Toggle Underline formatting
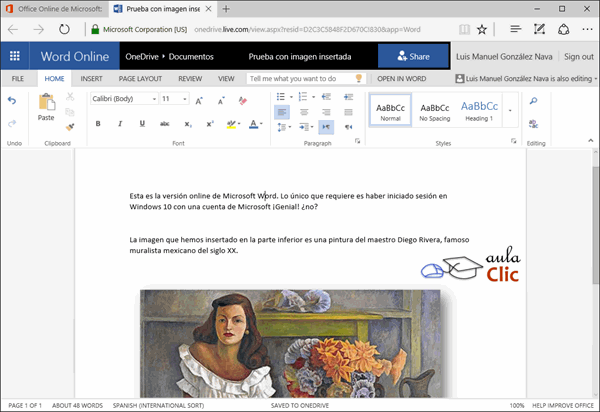The image size is (600, 412). coord(142,124)
